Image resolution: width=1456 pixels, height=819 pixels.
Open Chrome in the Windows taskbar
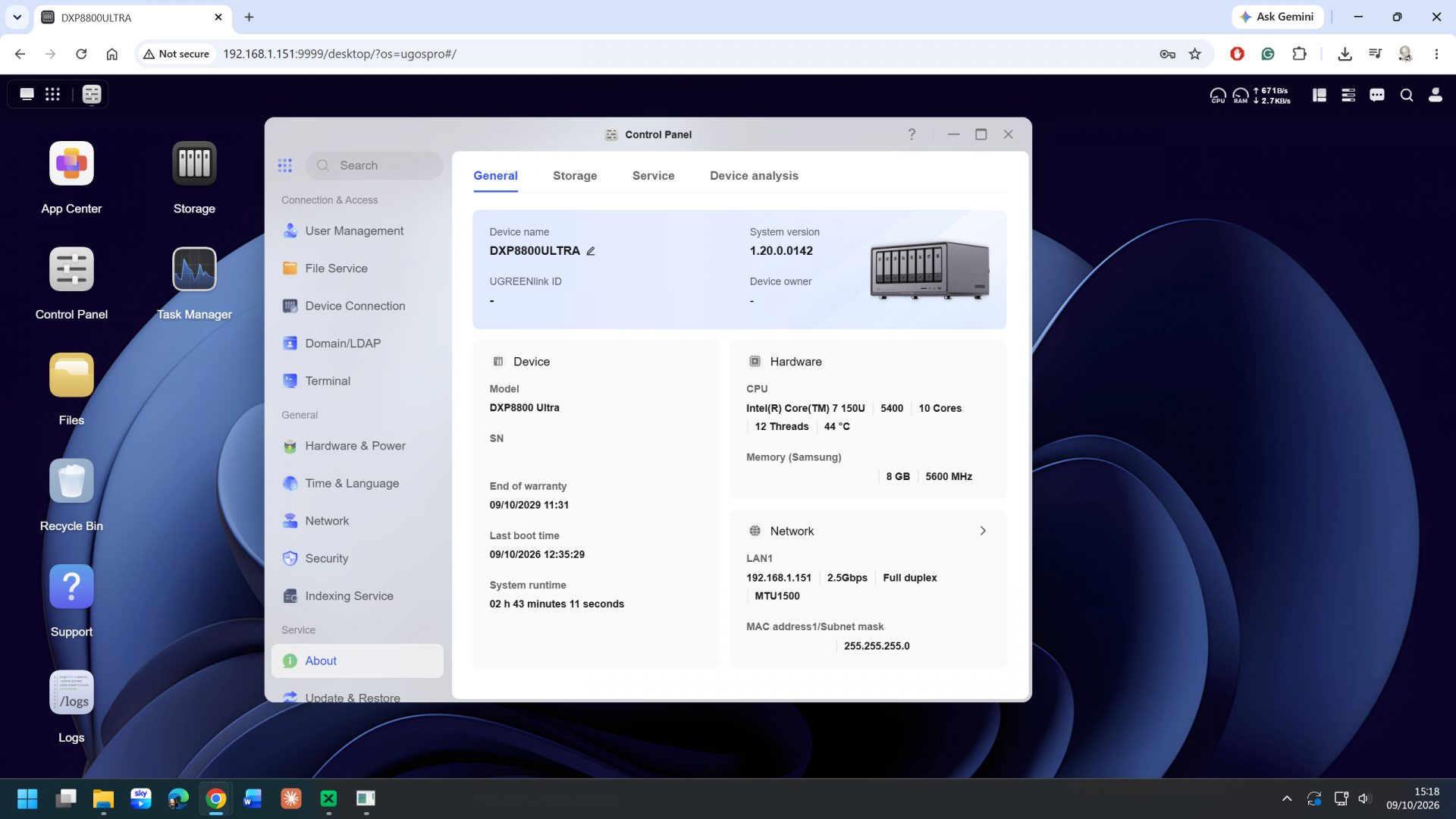(215, 799)
